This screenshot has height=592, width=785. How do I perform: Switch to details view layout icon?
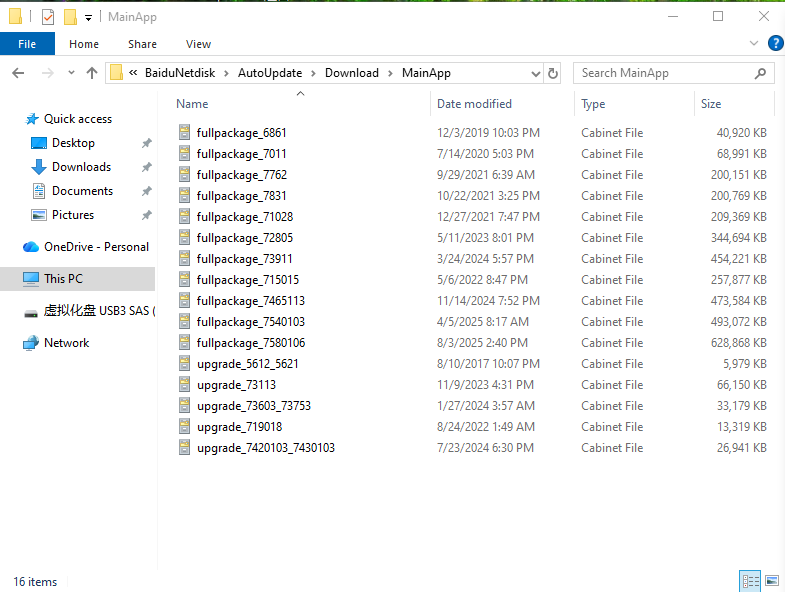coord(750,581)
